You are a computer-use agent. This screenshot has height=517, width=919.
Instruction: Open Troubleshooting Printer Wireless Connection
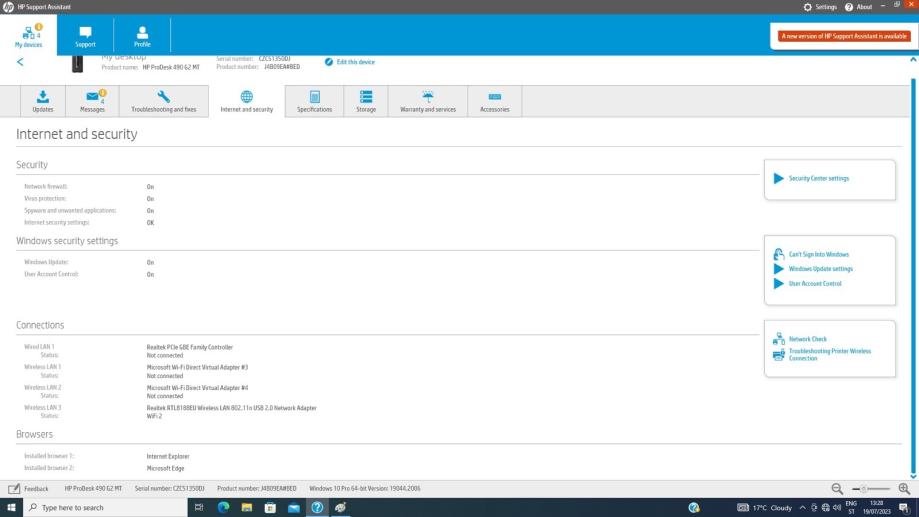tap(822, 355)
